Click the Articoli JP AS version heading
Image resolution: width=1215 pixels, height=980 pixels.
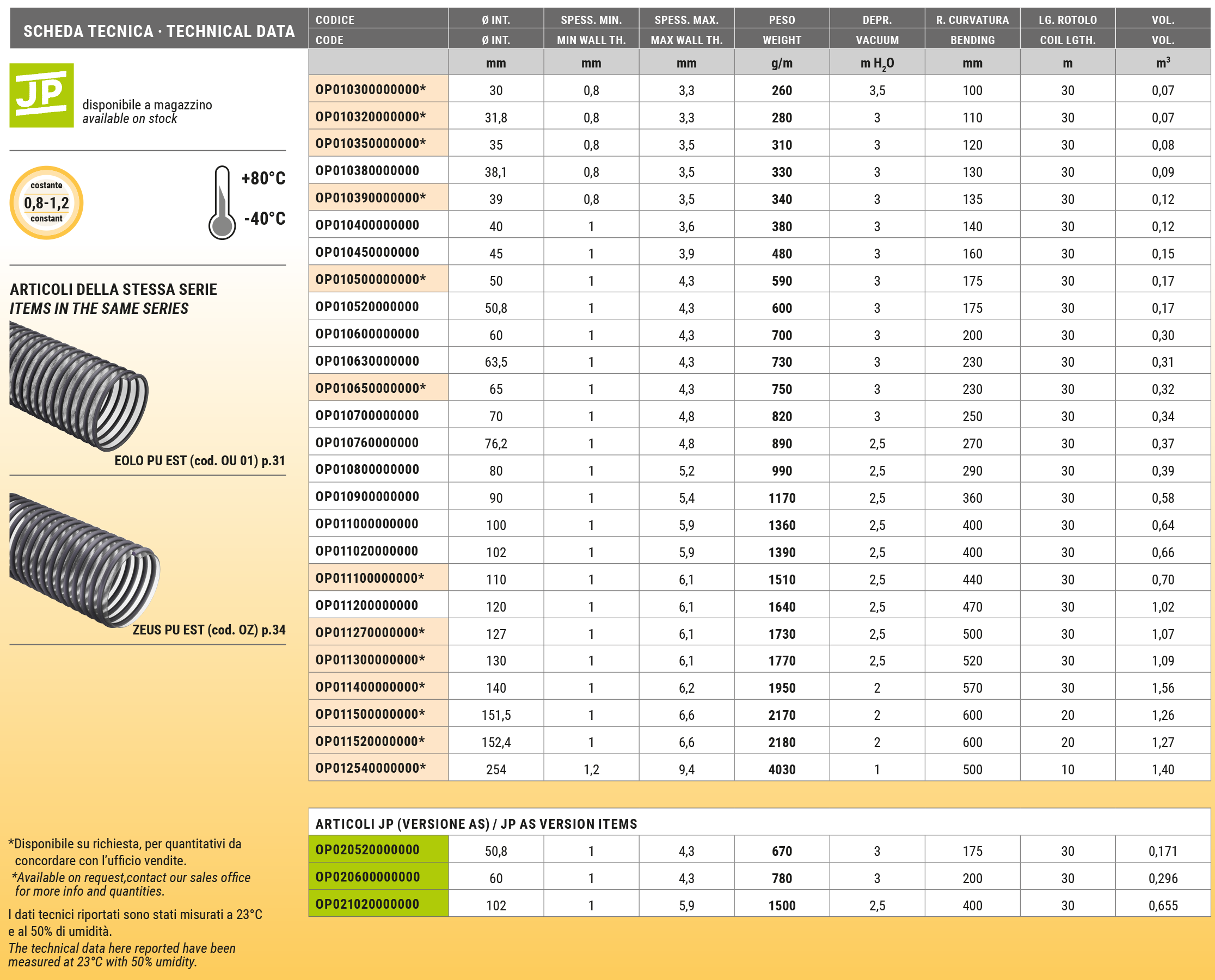point(475,824)
